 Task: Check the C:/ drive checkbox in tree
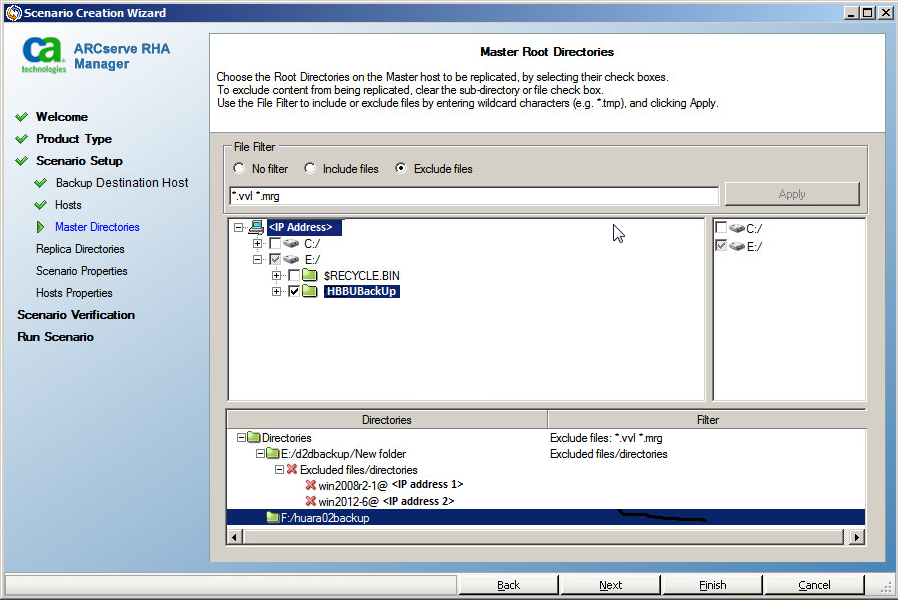275,243
